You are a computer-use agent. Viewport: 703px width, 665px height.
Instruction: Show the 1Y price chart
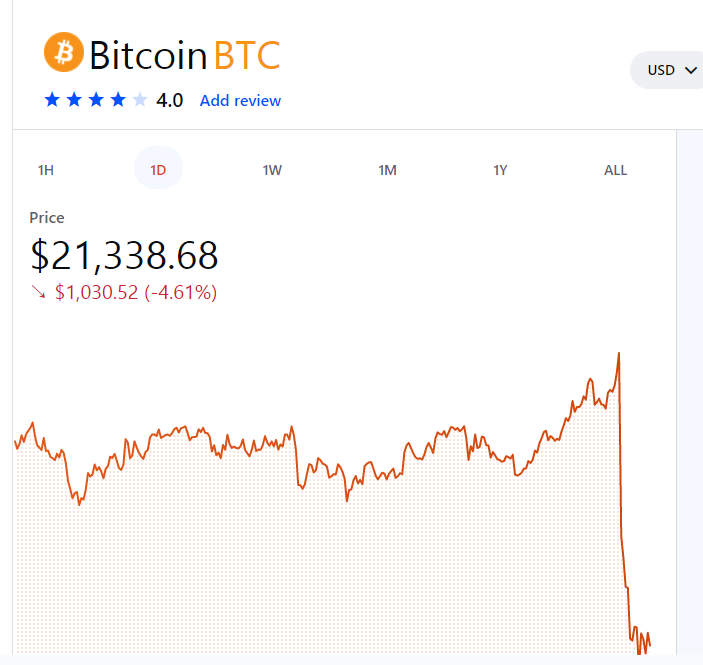pyautogui.click(x=501, y=170)
